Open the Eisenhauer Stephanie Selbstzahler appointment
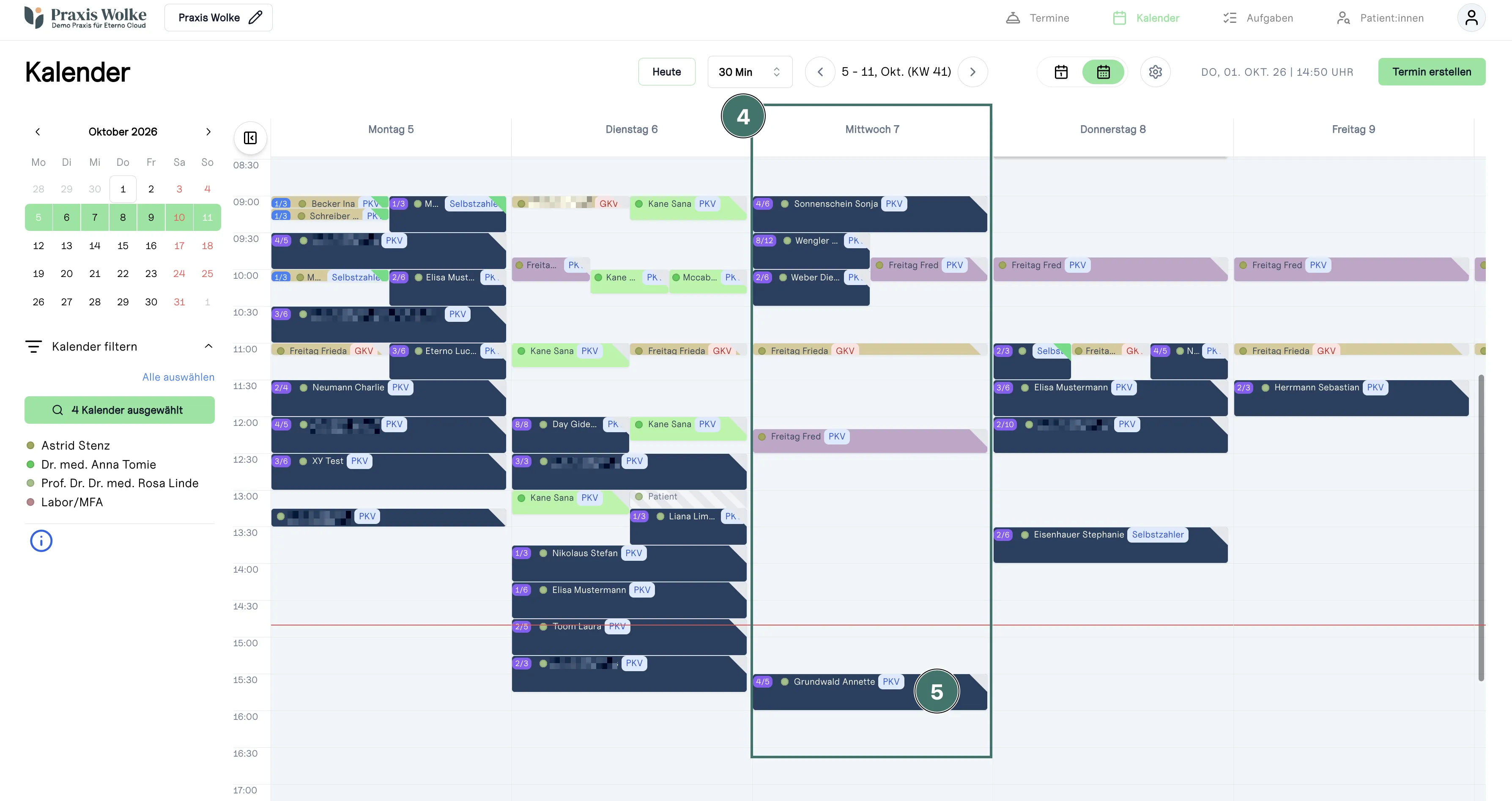The image size is (1512, 801). (1110, 545)
